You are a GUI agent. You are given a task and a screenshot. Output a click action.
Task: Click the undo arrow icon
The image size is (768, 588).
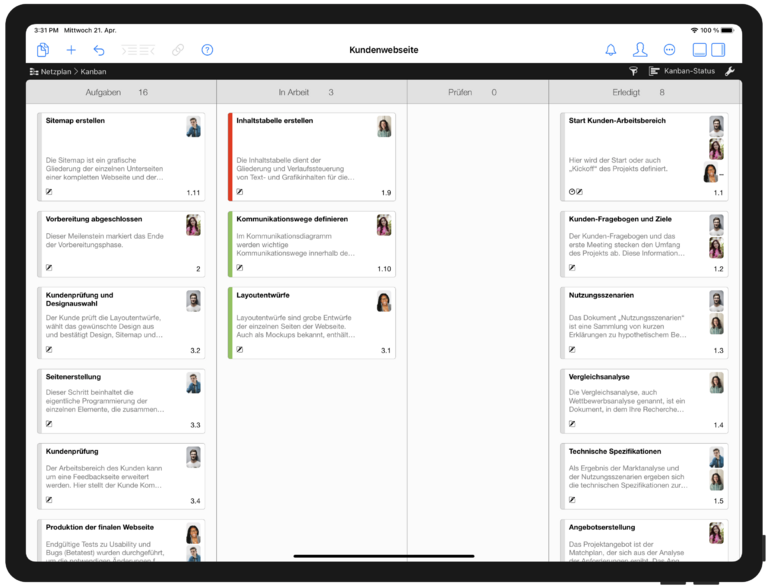[99, 50]
